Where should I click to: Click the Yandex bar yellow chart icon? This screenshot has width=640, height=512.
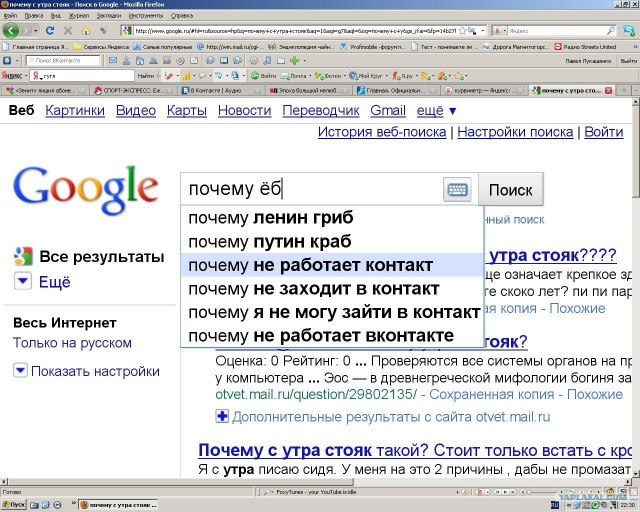pyautogui.click(x=186, y=76)
